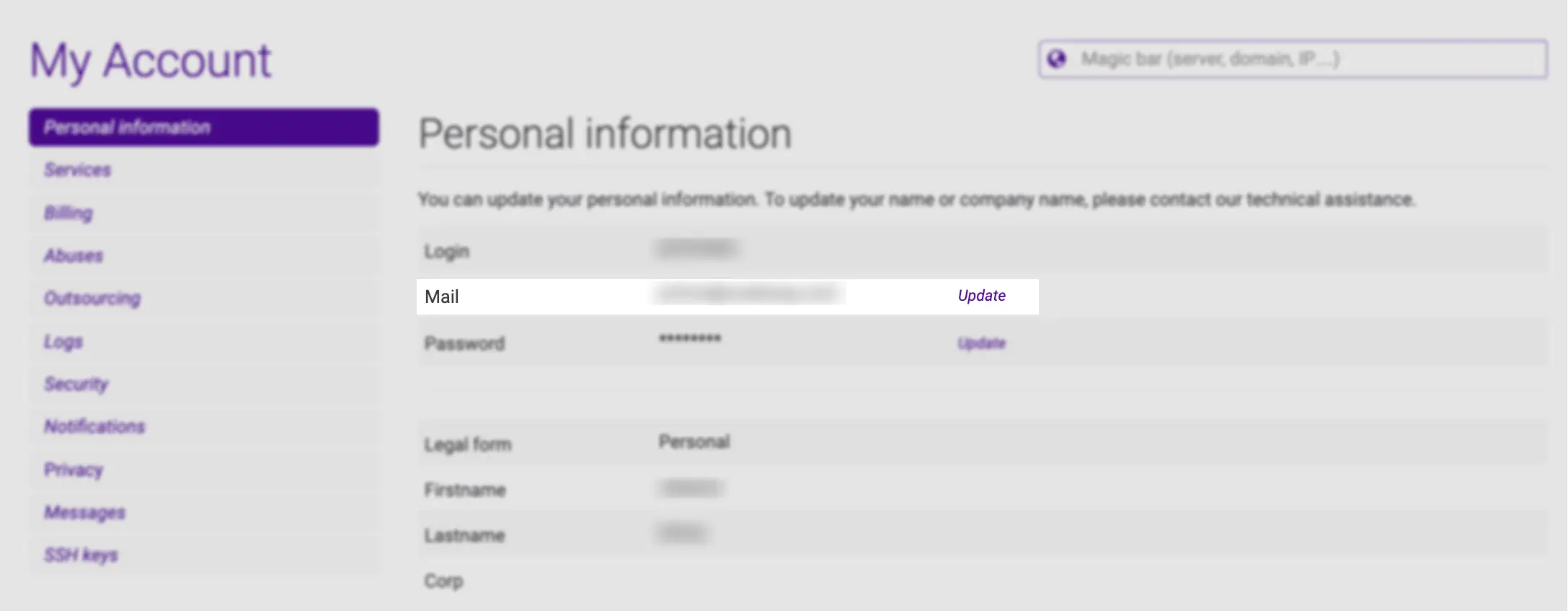Screen dimensions: 1568x611
Task: Click the Legal form value Personal
Action: pos(694,441)
